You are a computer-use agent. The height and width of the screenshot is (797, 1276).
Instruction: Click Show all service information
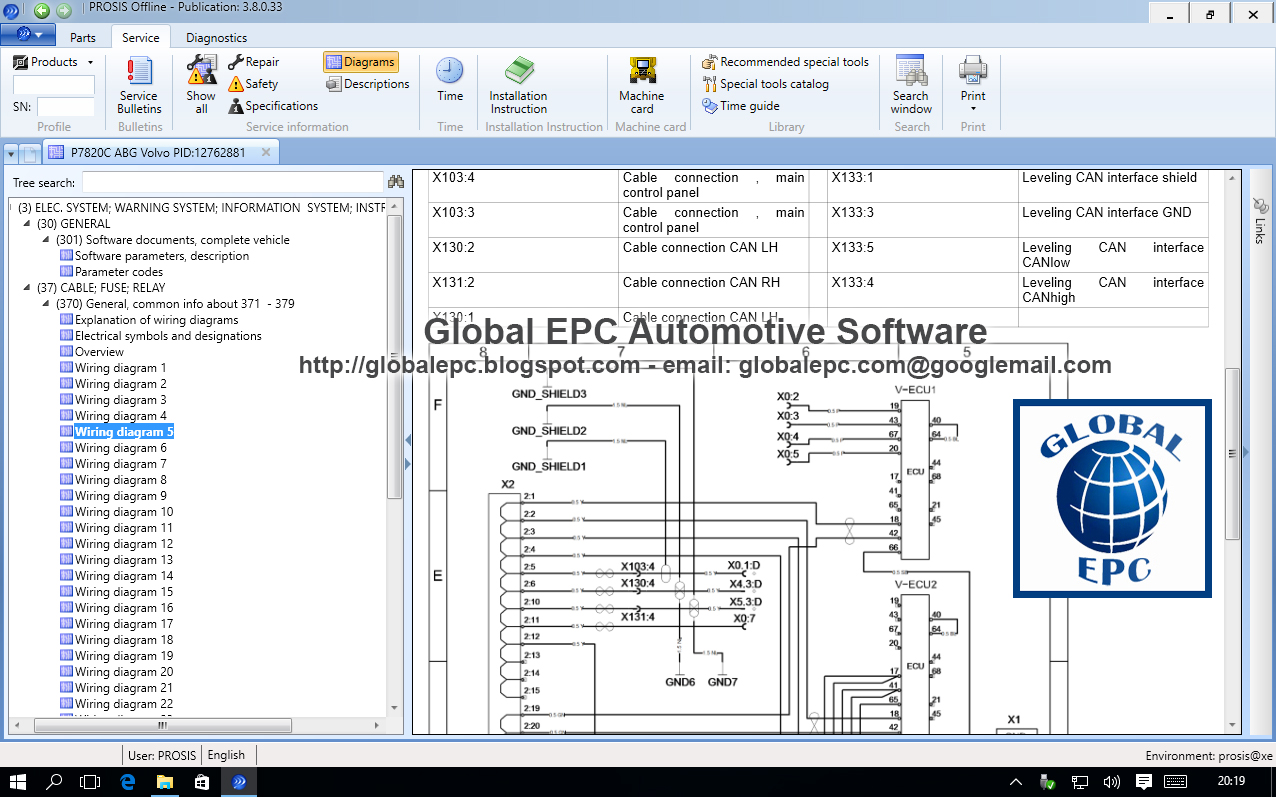point(201,85)
